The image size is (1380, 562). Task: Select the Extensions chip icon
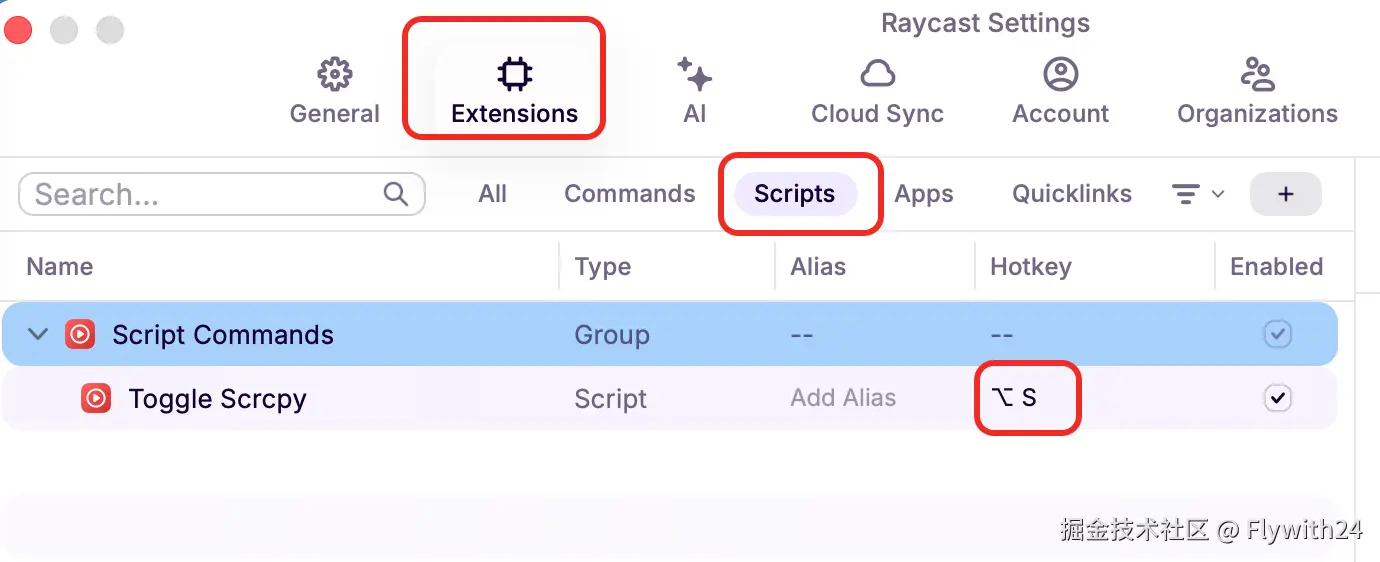click(514, 74)
